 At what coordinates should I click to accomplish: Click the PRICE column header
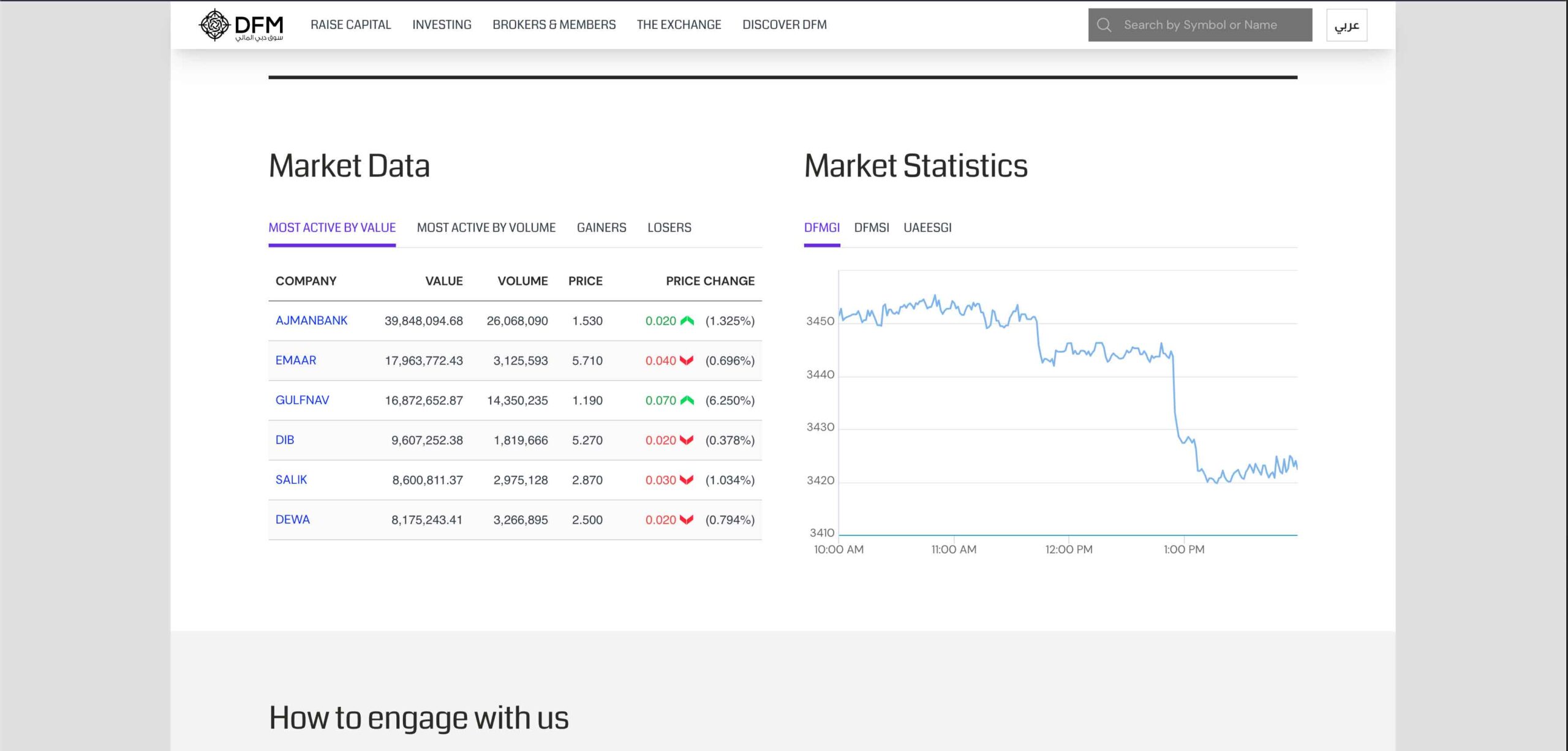[586, 281]
